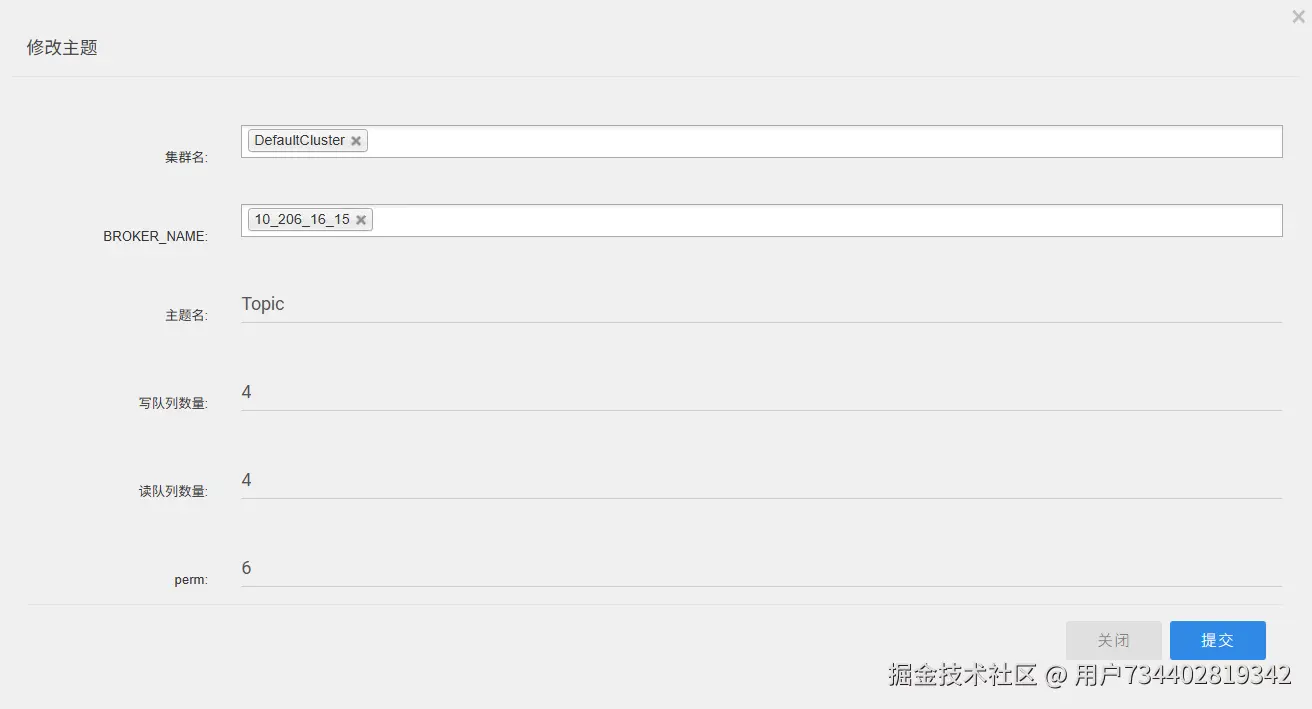Click the BROKER_NAME label

pos(155,237)
